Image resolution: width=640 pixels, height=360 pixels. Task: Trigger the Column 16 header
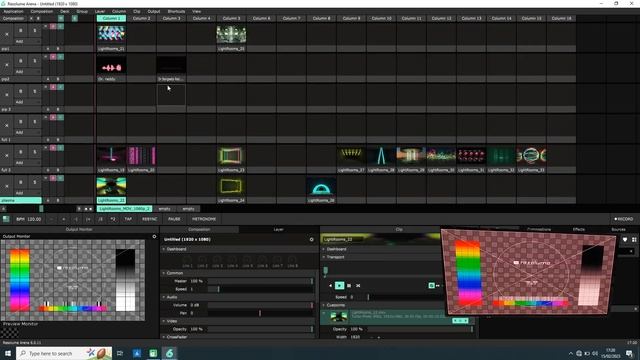click(561, 18)
